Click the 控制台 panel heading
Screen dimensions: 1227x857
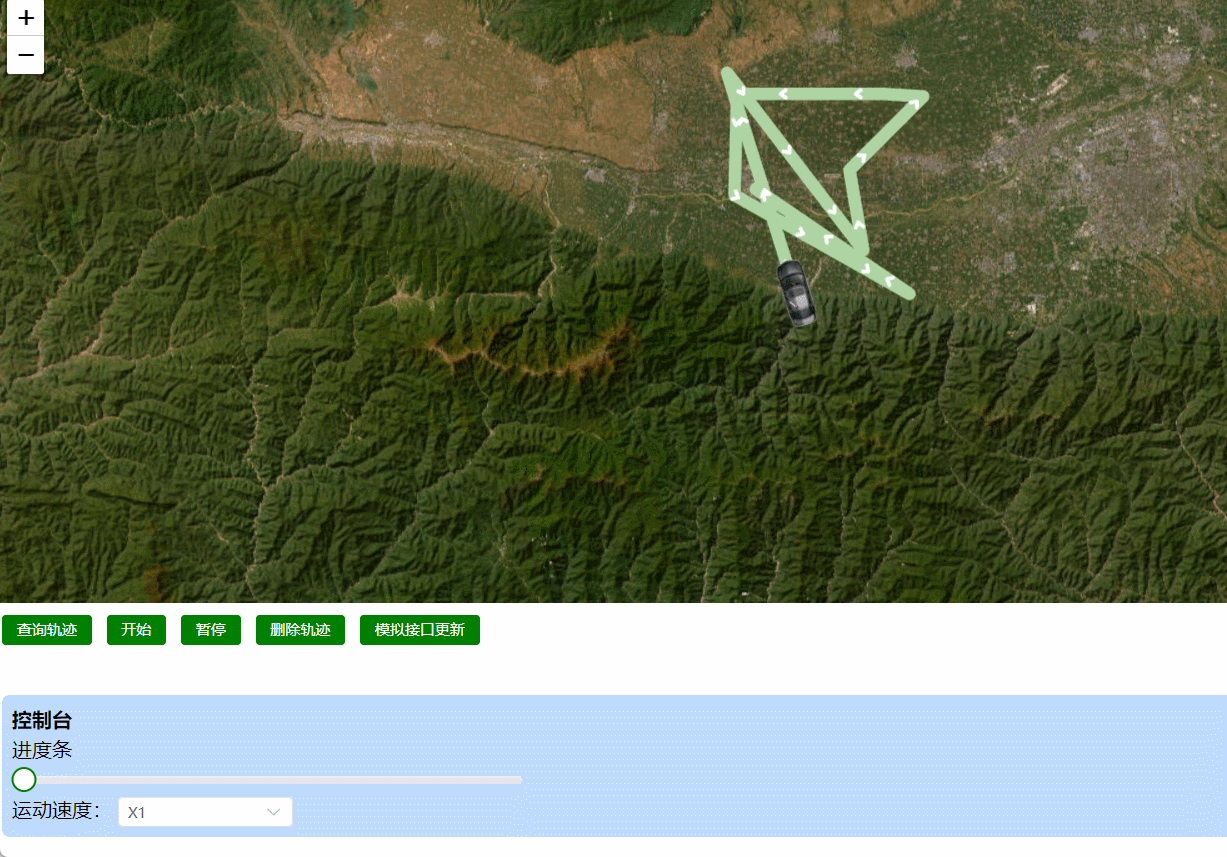click(42, 721)
